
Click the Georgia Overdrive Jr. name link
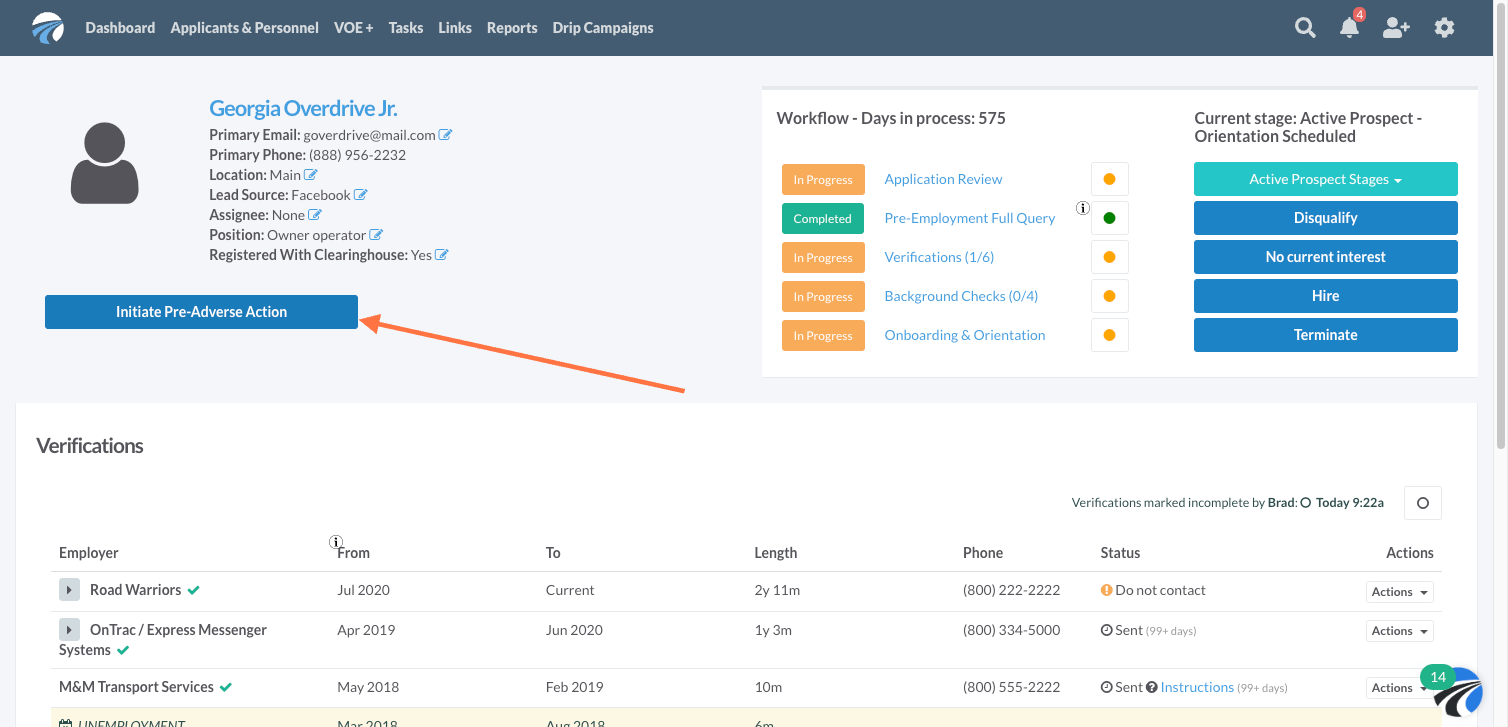(303, 109)
